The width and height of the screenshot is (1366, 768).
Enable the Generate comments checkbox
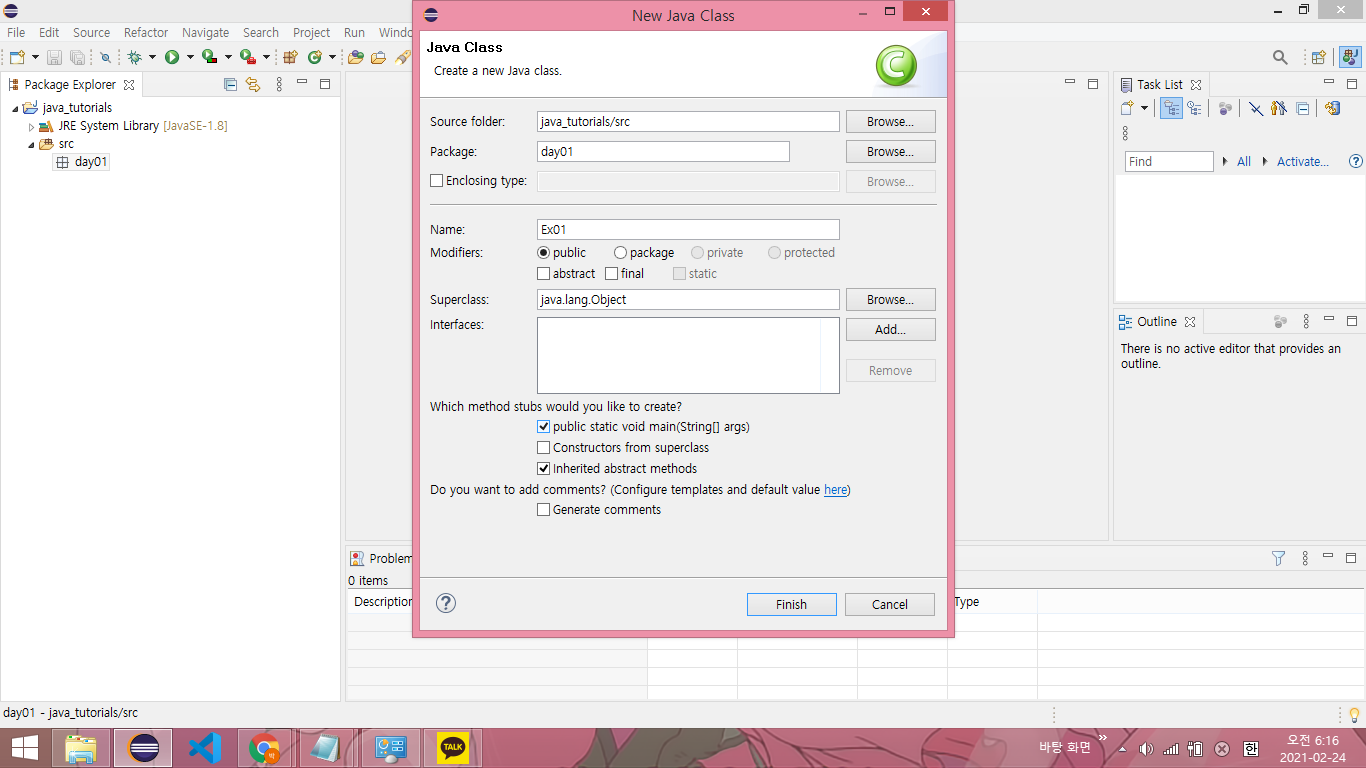(x=544, y=510)
